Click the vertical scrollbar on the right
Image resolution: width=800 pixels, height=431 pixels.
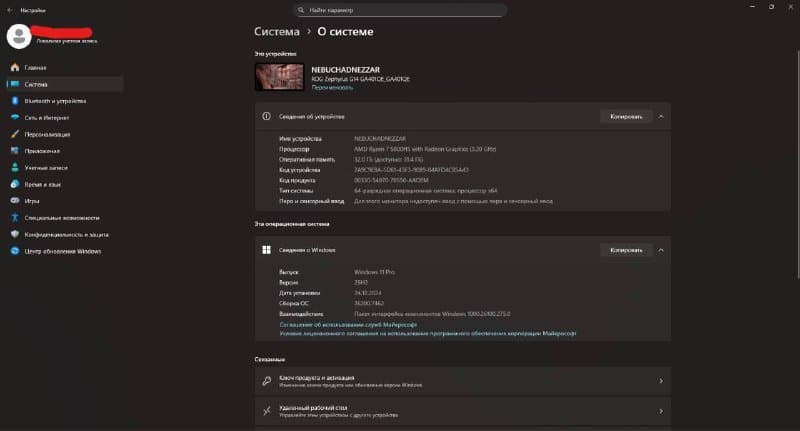coord(798,164)
